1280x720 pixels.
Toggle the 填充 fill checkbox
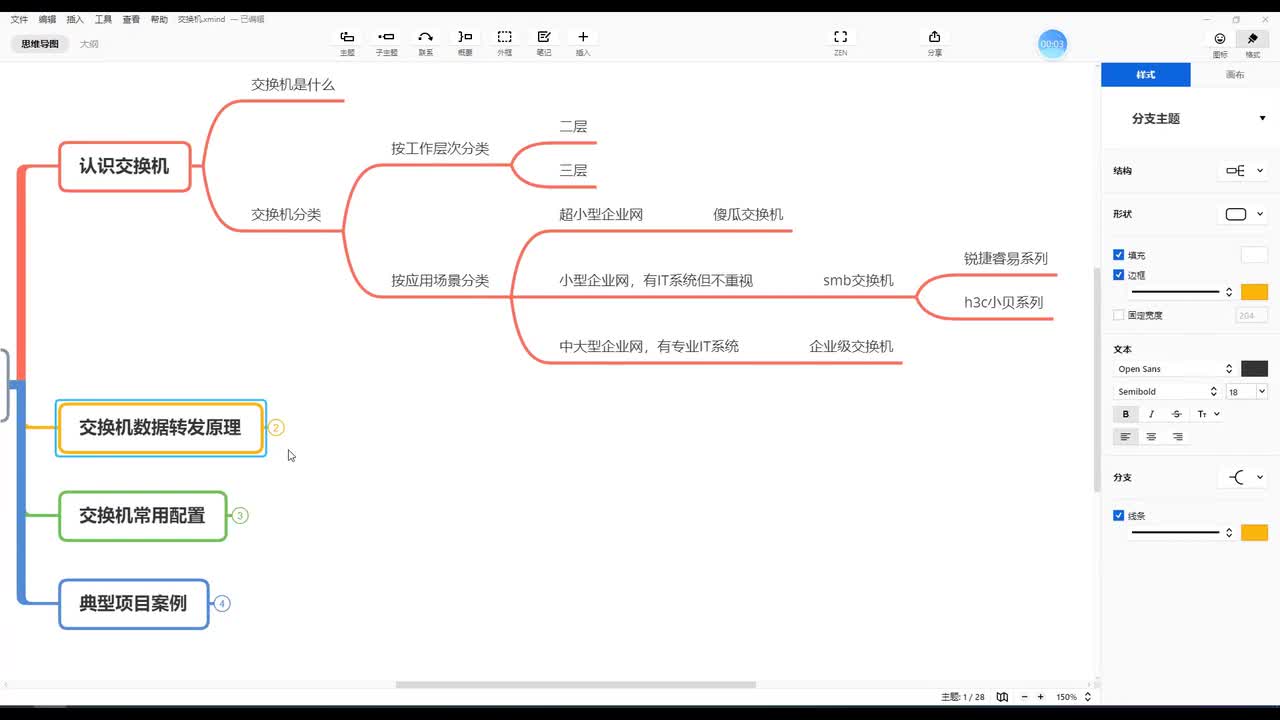(x=1119, y=255)
